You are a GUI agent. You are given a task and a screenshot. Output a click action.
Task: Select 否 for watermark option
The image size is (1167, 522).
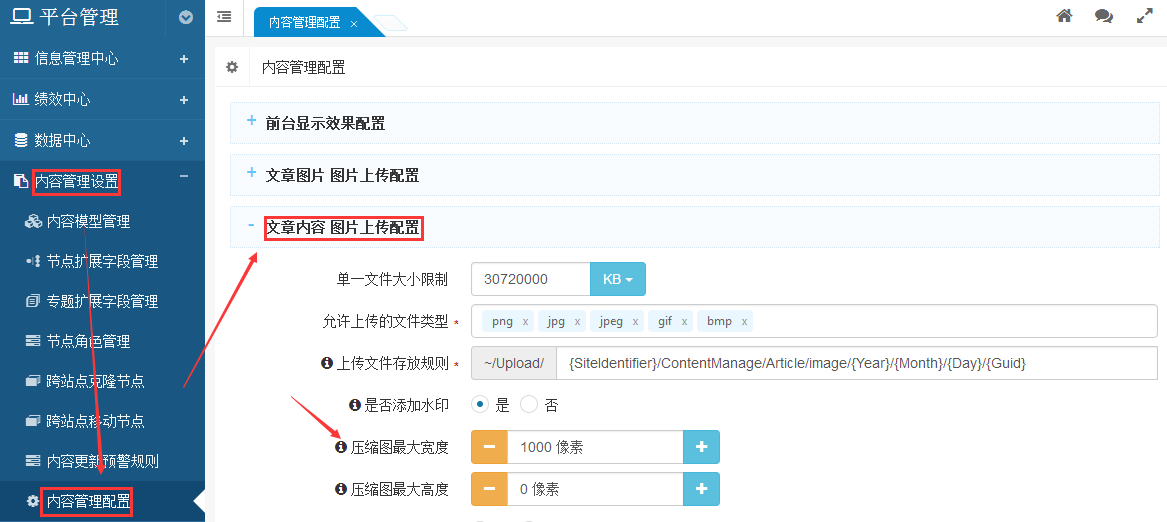(529, 405)
